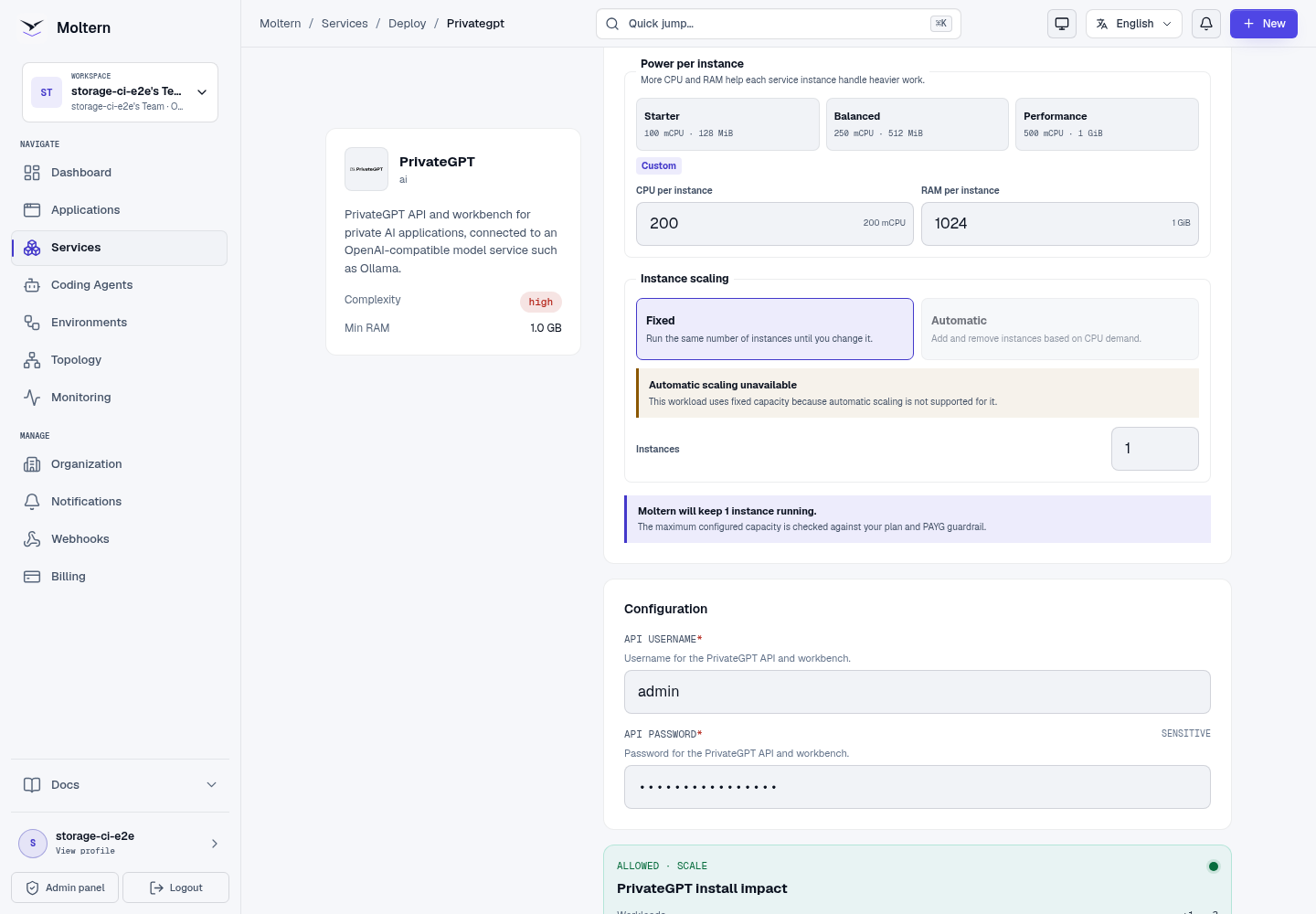Go to Organization settings
The height and width of the screenshot is (914, 1316).
tap(119, 464)
